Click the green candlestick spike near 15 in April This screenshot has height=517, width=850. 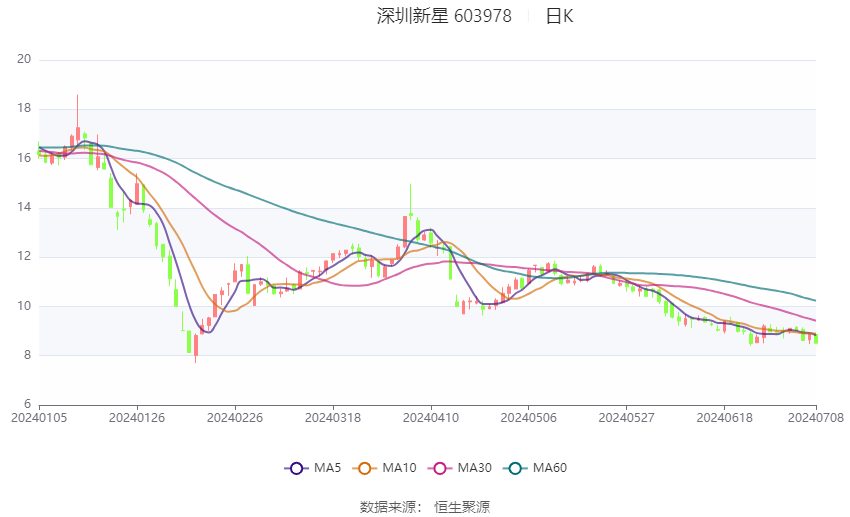point(411,215)
